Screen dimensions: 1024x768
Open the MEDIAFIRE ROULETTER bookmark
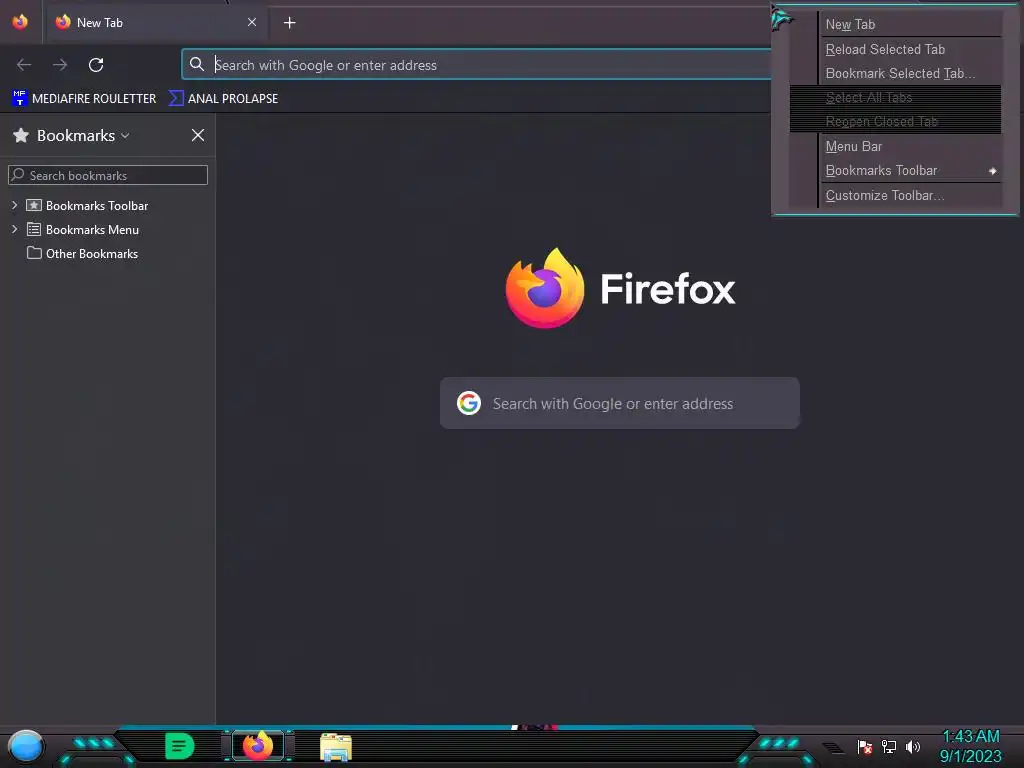pos(84,99)
